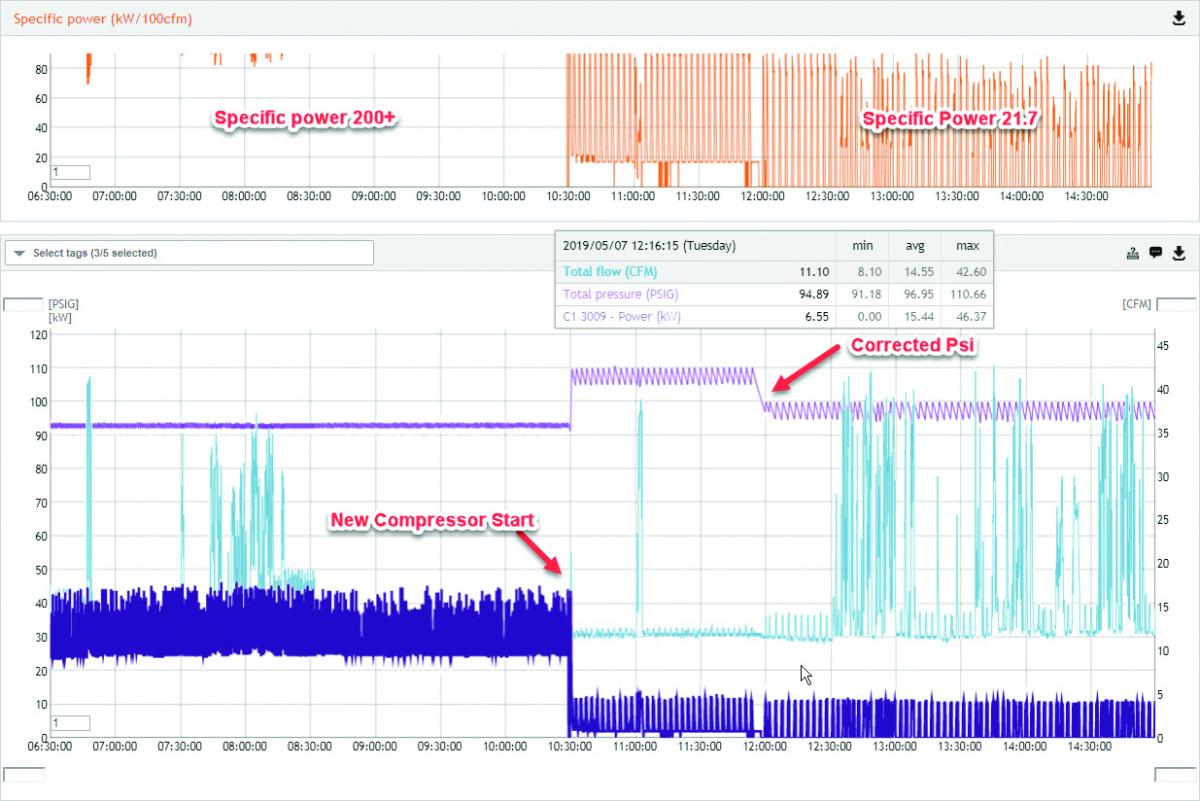Screen dimensions: 1200x801
Task: Click the Total flow current value 11.10
Action: pyautogui.click(x=814, y=271)
